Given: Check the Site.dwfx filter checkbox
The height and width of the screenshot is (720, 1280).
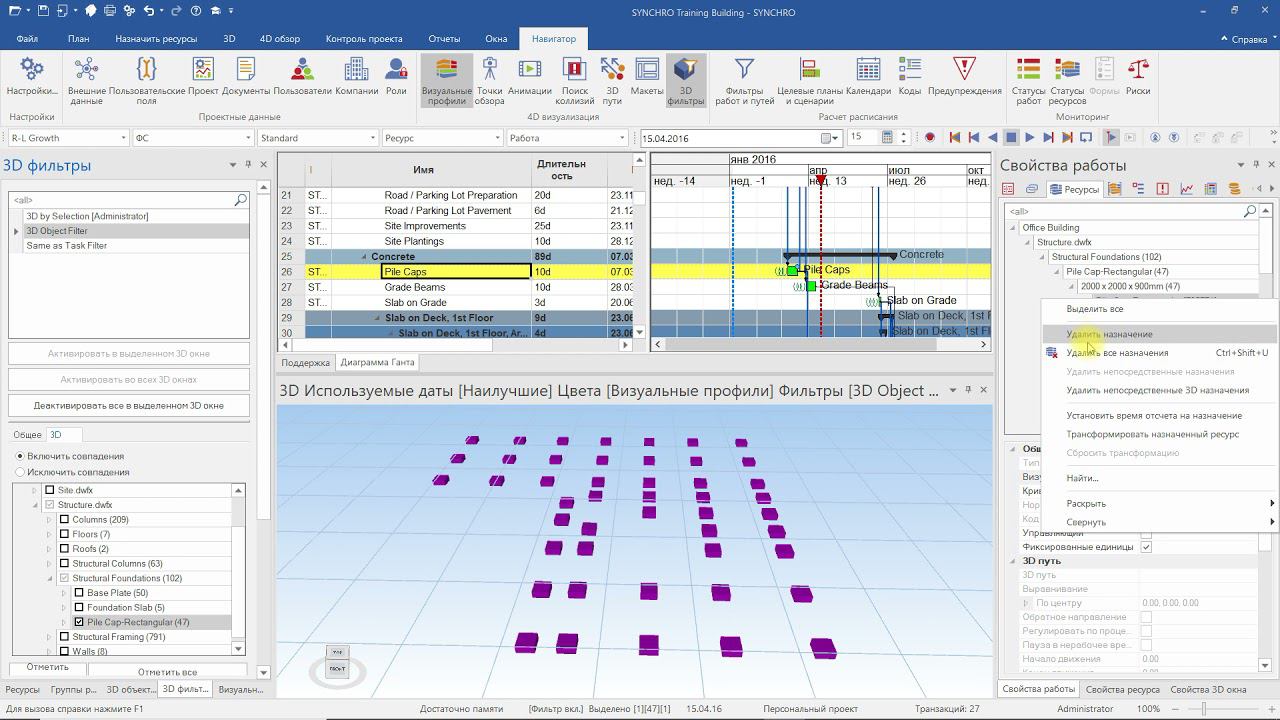Looking at the screenshot, I should point(50,490).
